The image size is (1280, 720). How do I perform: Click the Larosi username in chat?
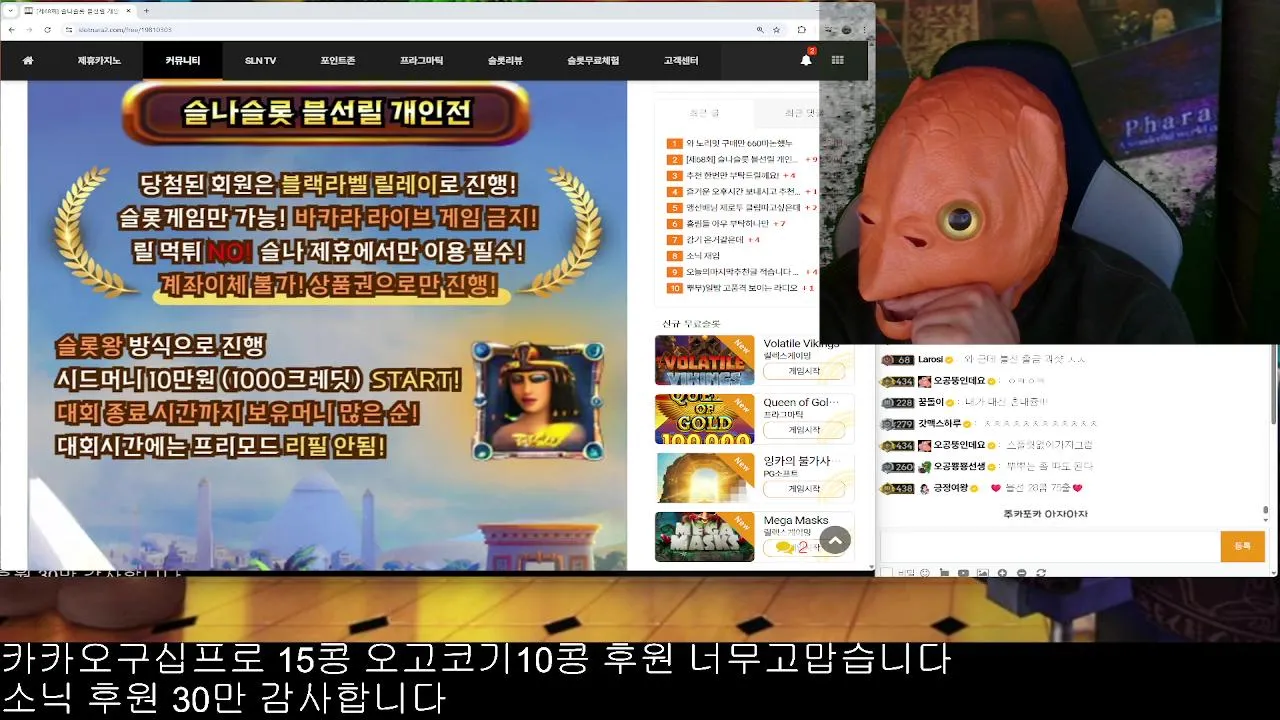[930, 359]
